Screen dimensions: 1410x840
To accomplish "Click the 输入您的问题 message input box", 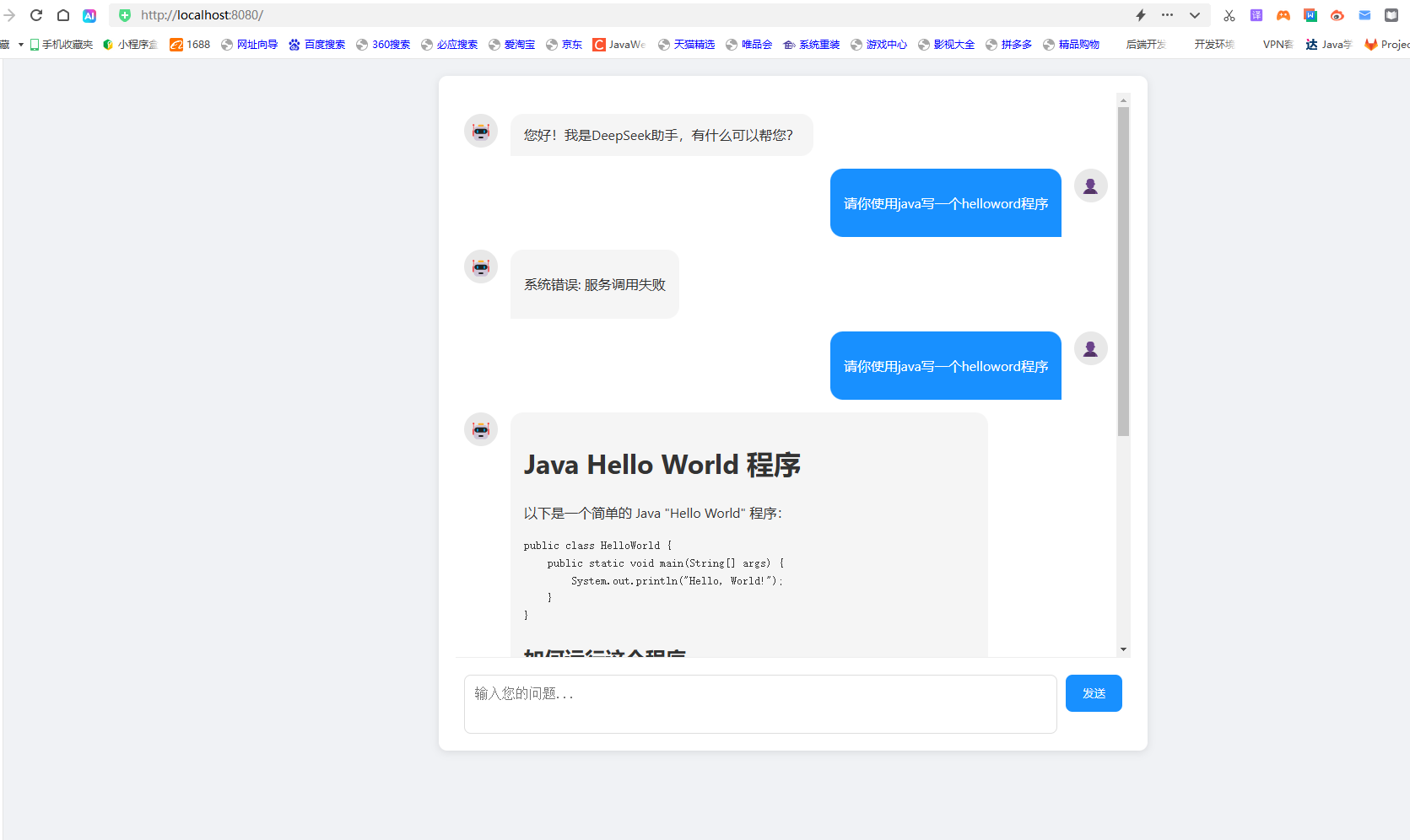I will pyautogui.click(x=760, y=703).
